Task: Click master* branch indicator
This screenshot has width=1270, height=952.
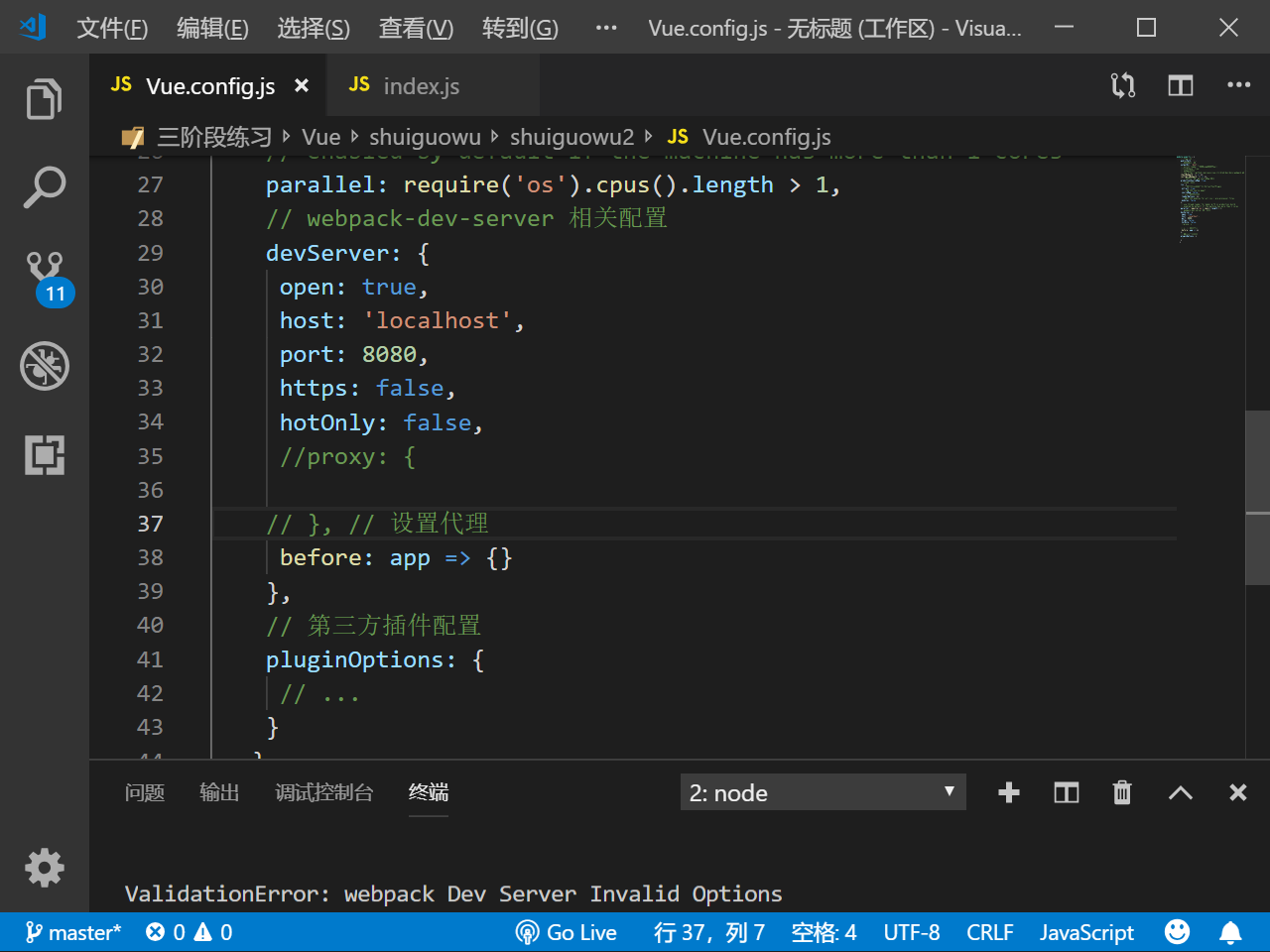Action: point(73,932)
